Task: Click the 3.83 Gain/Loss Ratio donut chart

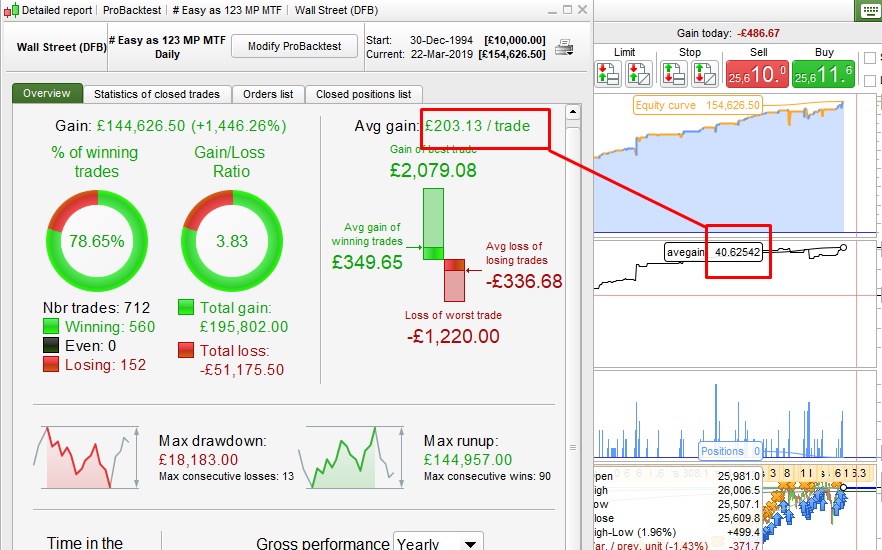Action: pyautogui.click(x=232, y=241)
